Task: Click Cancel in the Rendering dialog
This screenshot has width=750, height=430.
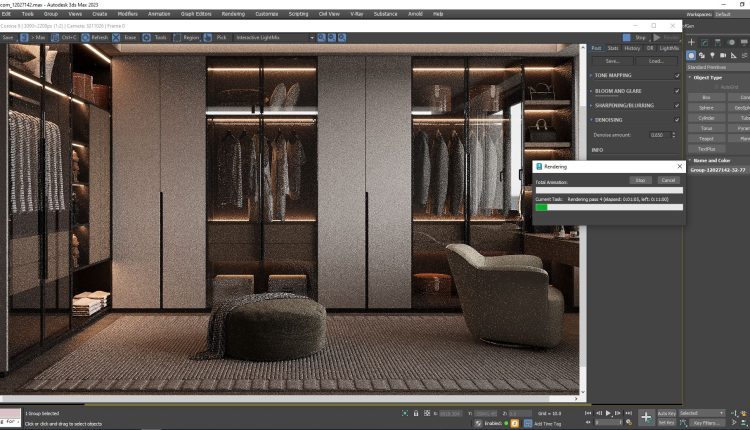Action: click(x=668, y=180)
